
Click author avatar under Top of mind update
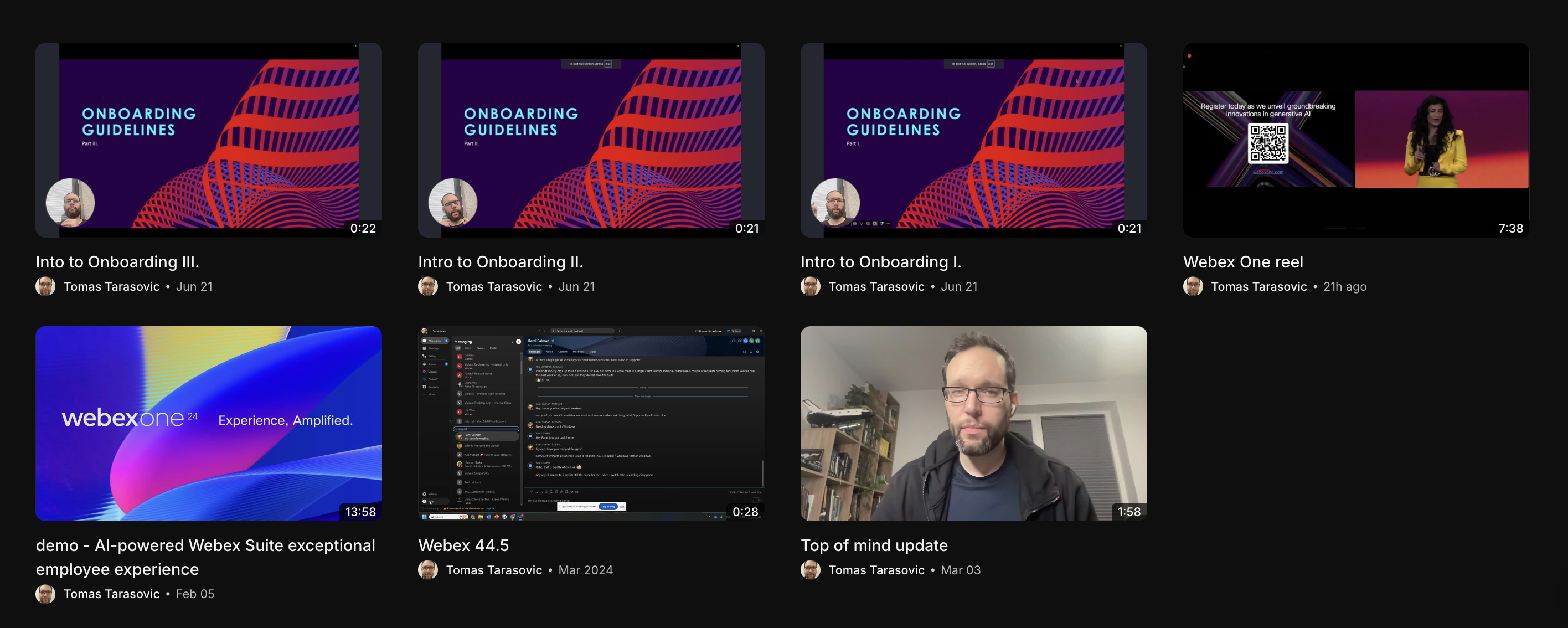(810, 570)
